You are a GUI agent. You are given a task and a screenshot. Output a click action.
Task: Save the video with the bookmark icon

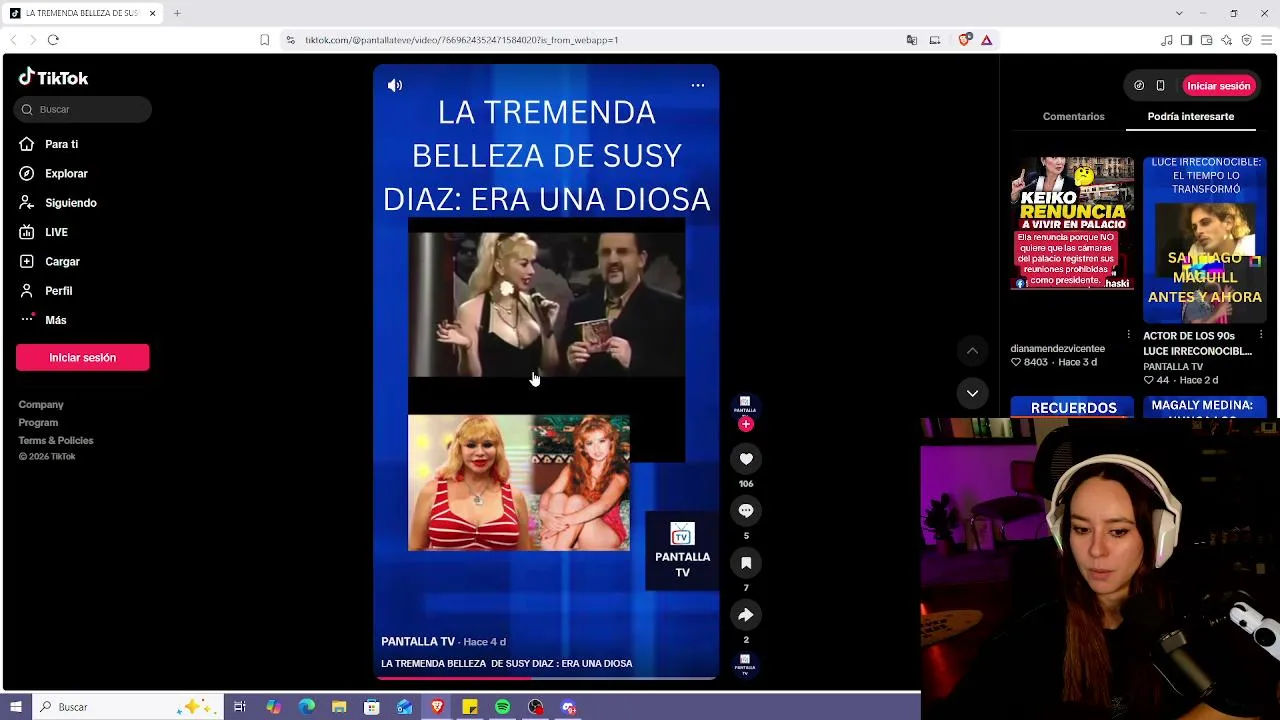(746, 563)
